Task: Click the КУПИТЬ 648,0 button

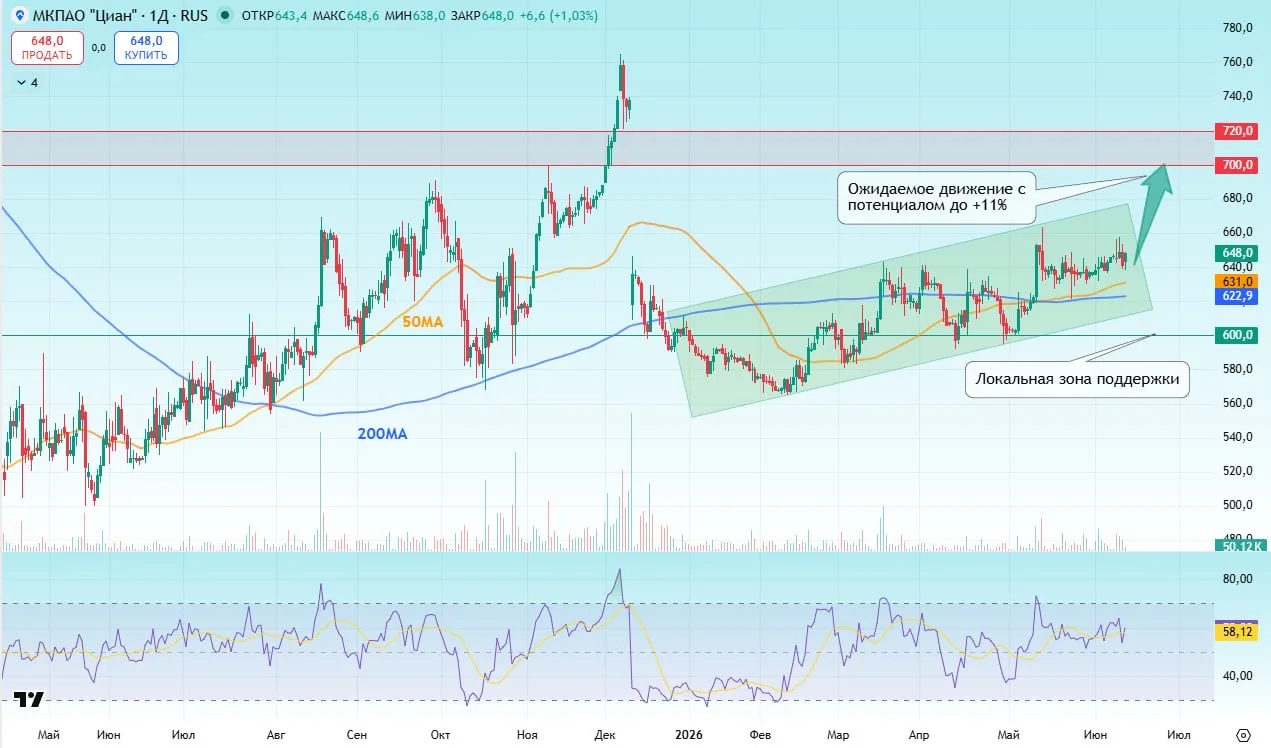Action: pyautogui.click(x=146, y=48)
